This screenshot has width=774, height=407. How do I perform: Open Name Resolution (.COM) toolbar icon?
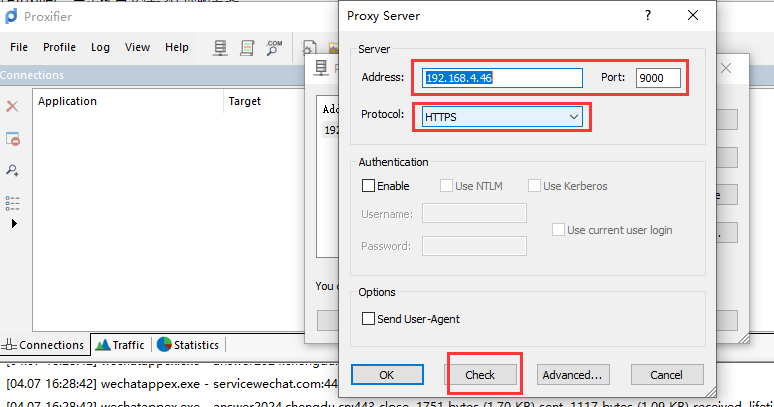click(274, 47)
